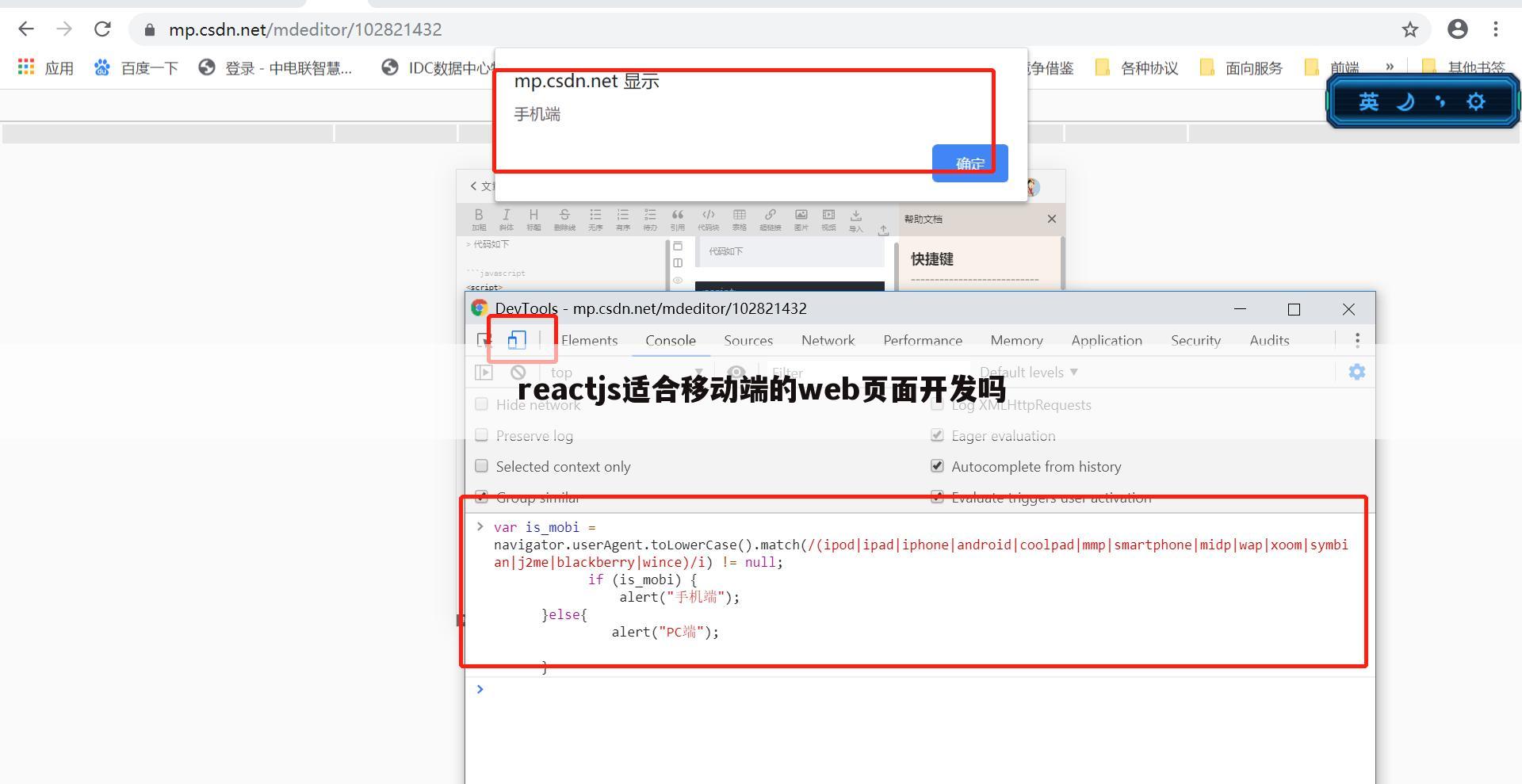Viewport: 1522px width, 784px height.
Task: Toggle the device toolbar in DevTools
Action: pos(517,339)
